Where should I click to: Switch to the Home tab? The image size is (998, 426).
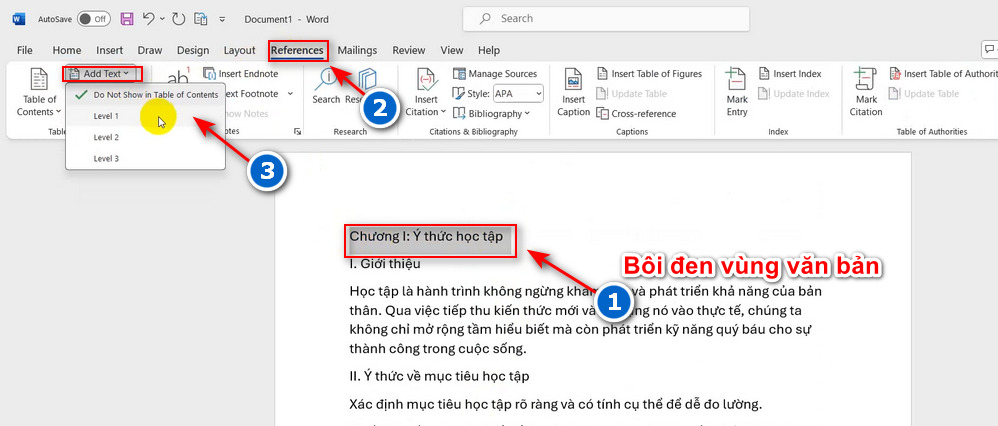tap(67, 50)
